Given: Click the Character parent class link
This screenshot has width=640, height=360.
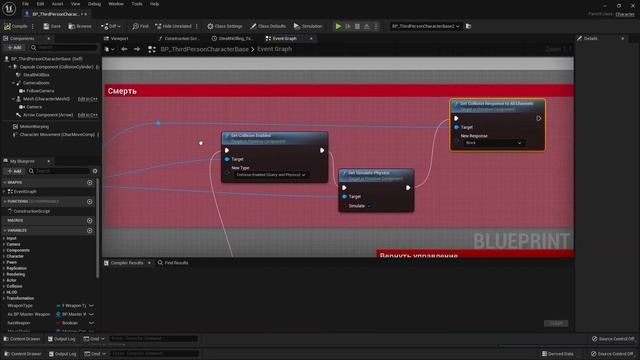Looking at the screenshot, I should [625, 14].
